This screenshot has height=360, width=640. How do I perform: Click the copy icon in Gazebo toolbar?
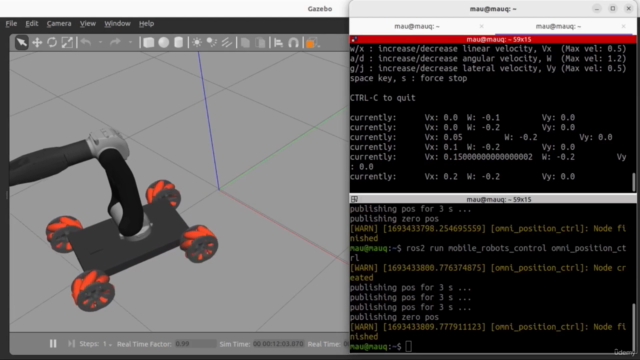(245, 42)
